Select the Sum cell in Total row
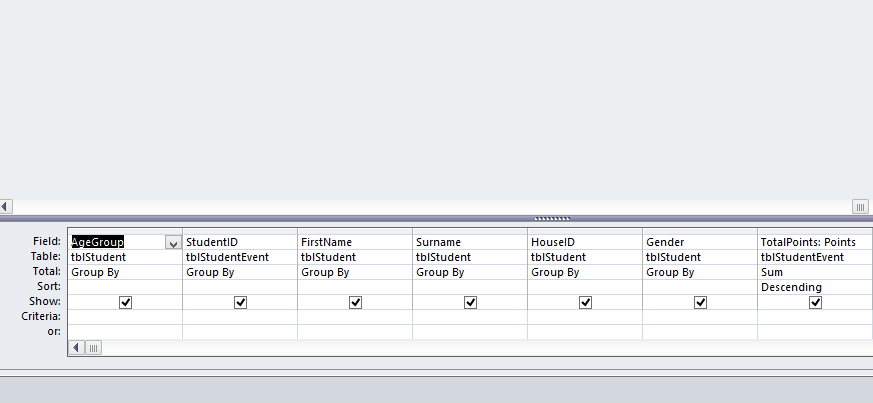 click(815, 272)
